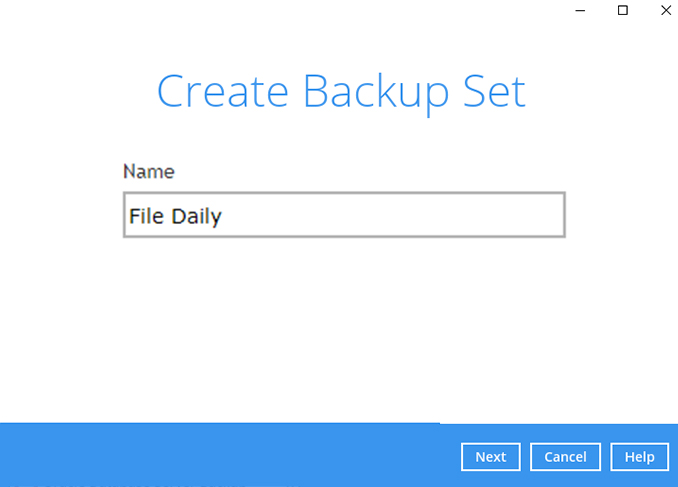This screenshot has width=678, height=487.
Task: Click the 'File Daily' text in field
Action: (175, 216)
